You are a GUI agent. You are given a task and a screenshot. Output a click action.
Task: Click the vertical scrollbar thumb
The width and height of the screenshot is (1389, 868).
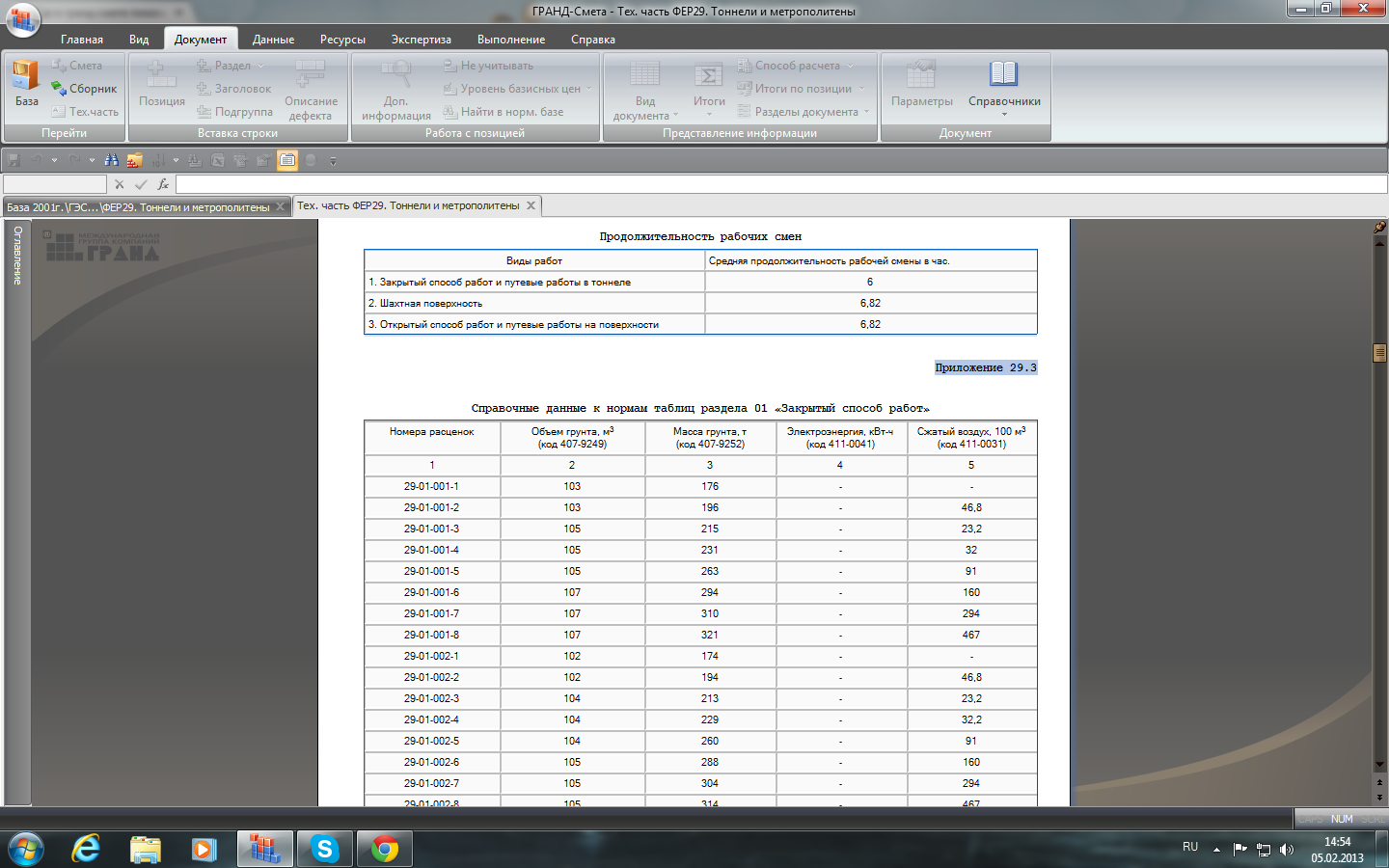1379,353
